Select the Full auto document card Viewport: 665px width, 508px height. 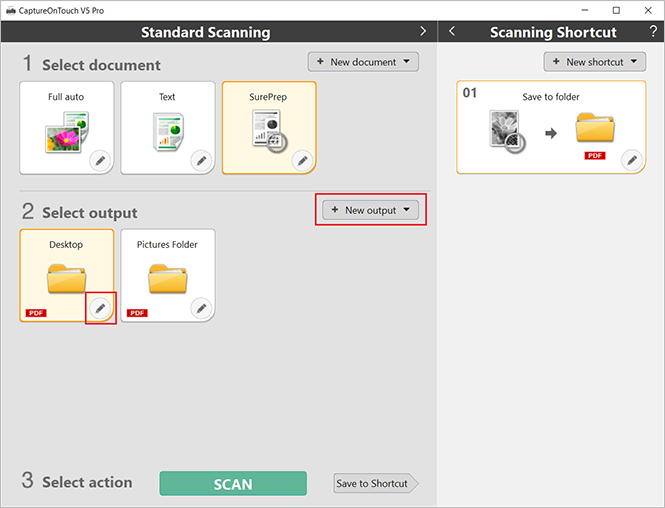pyautogui.click(x=67, y=128)
